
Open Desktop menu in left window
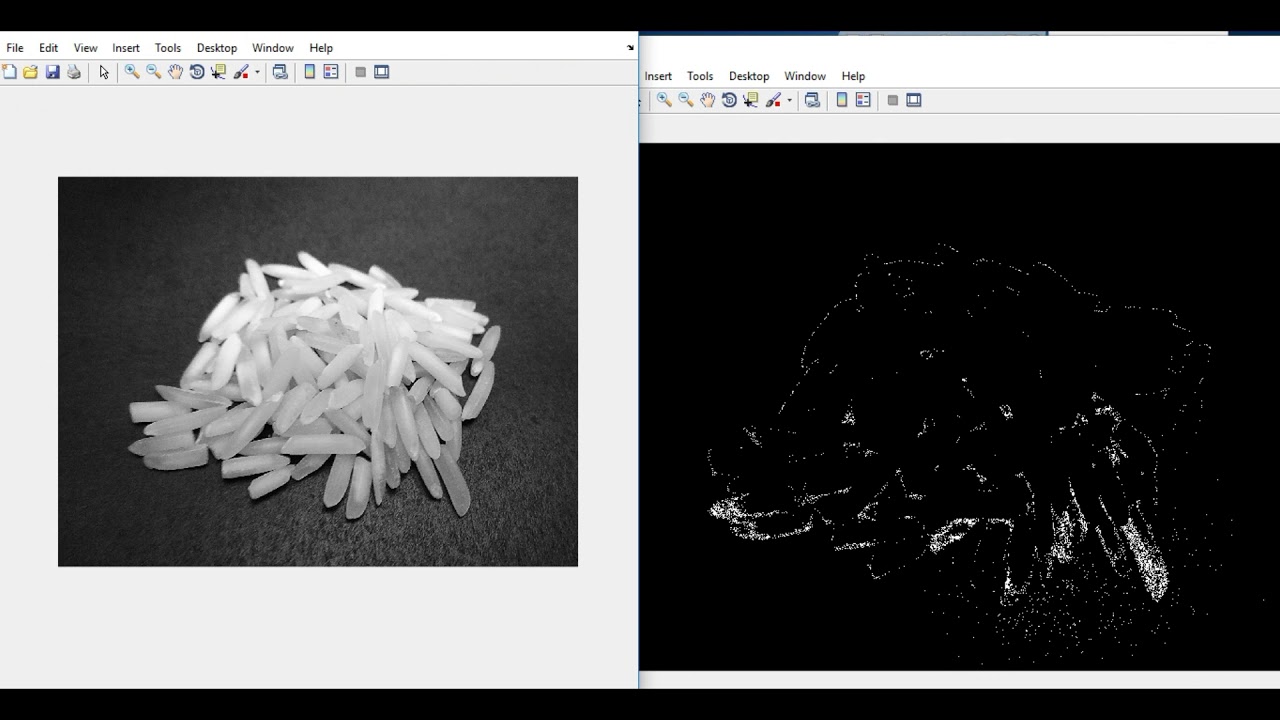217,48
